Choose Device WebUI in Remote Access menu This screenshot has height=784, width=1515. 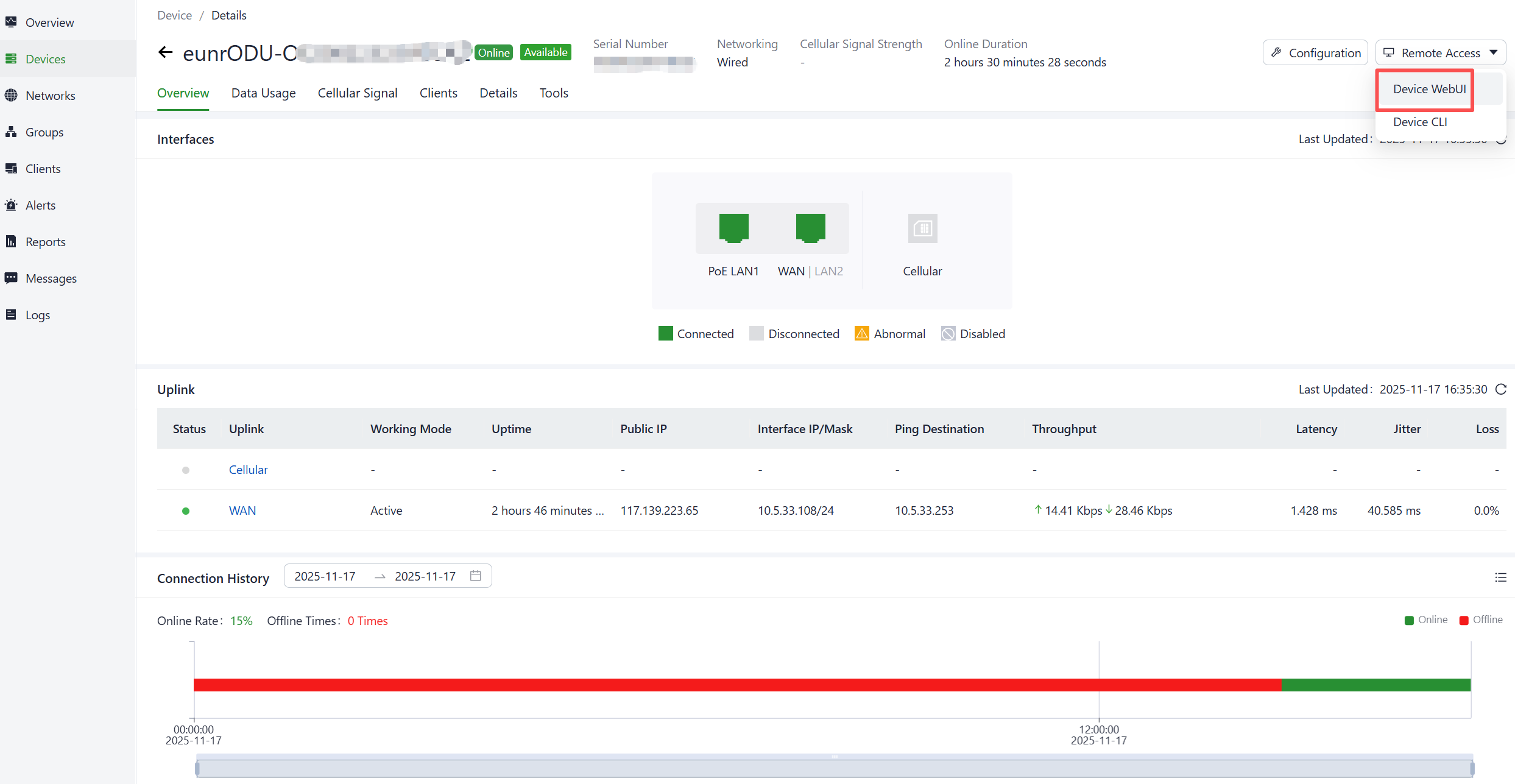pos(1429,89)
